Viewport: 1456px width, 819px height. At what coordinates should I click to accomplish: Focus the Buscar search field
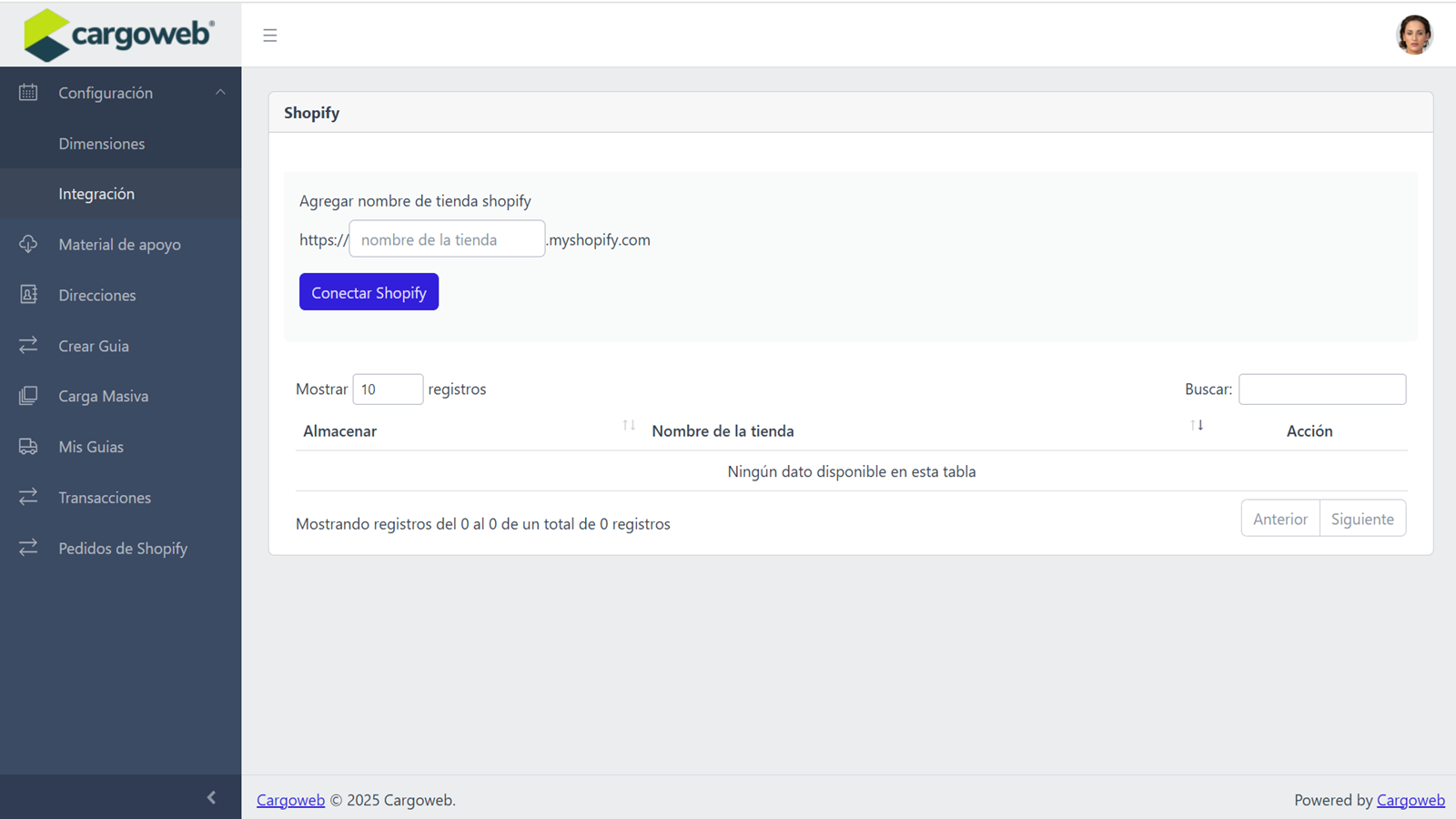pos(1321,389)
